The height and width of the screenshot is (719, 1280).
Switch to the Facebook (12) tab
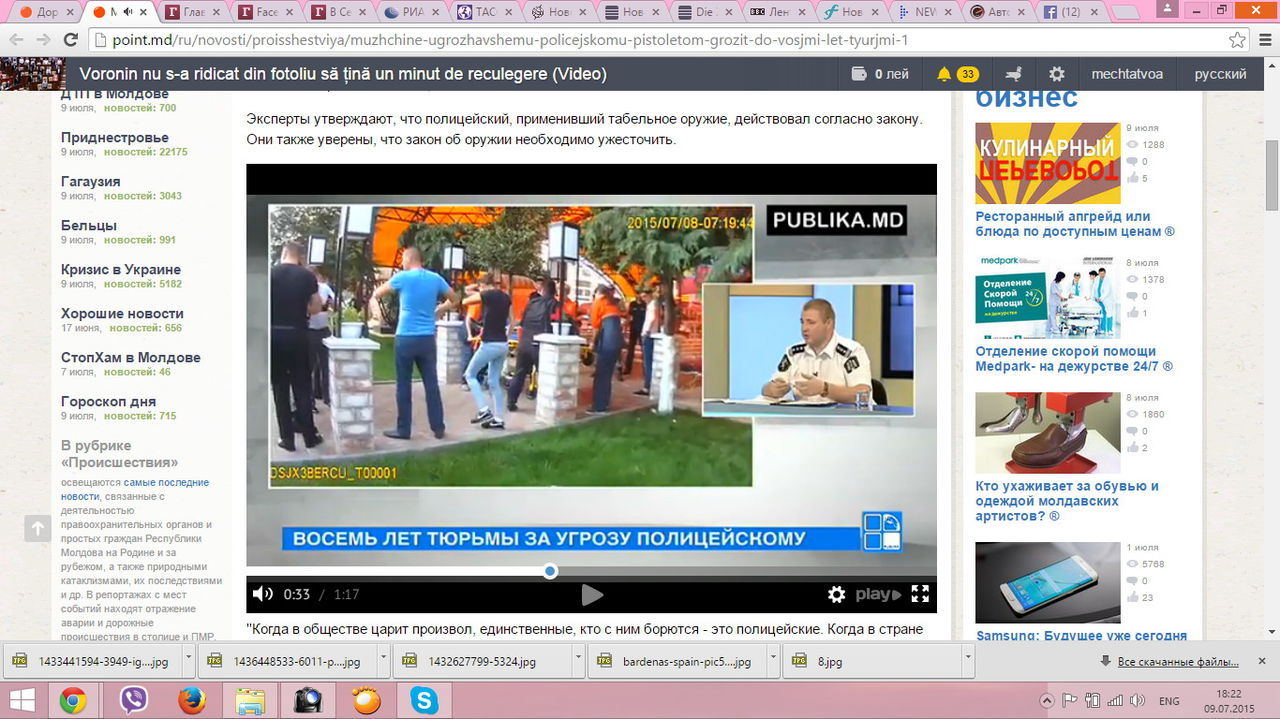(1070, 13)
